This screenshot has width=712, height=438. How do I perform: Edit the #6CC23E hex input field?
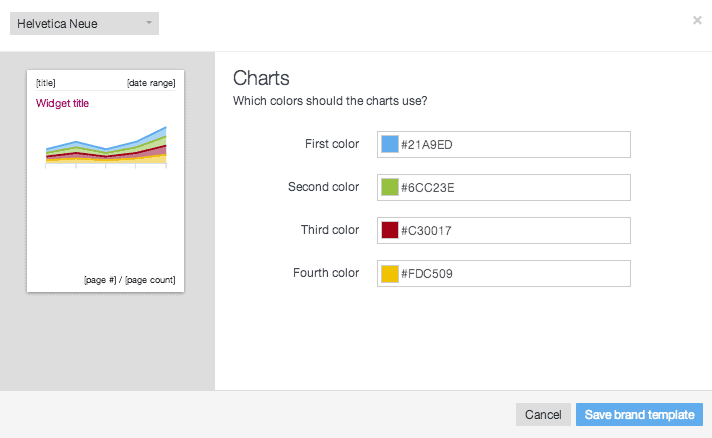504,187
